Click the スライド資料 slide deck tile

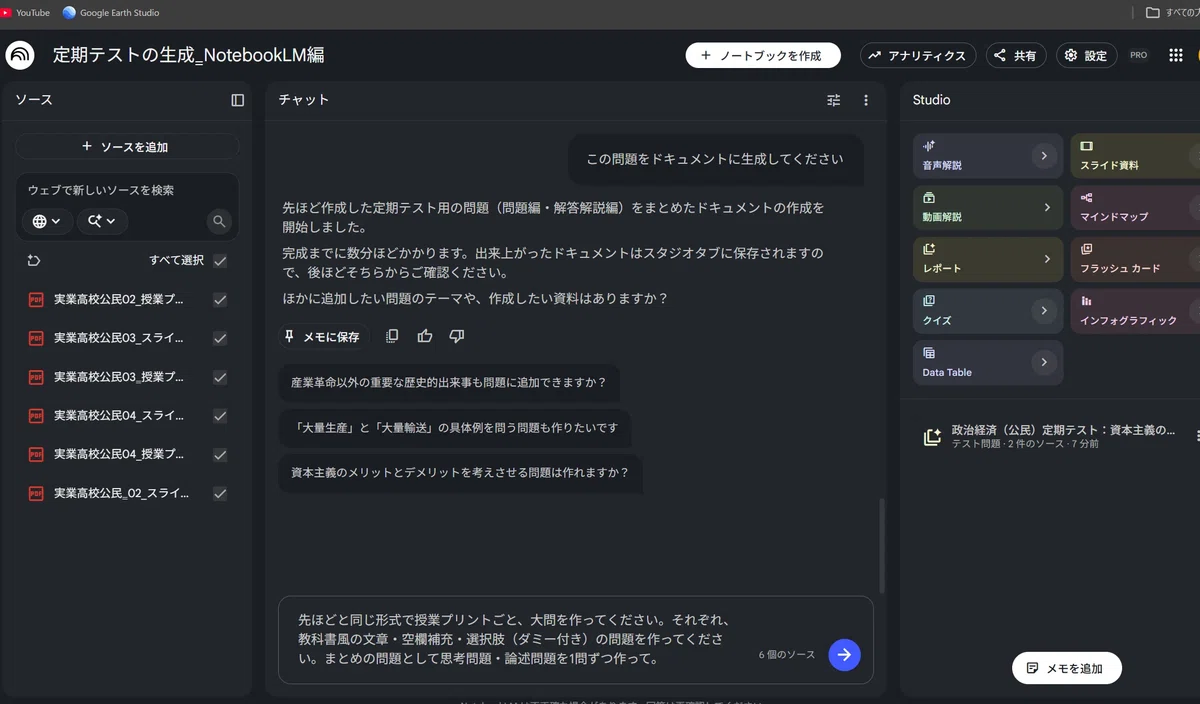click(x=1135, y=156)
